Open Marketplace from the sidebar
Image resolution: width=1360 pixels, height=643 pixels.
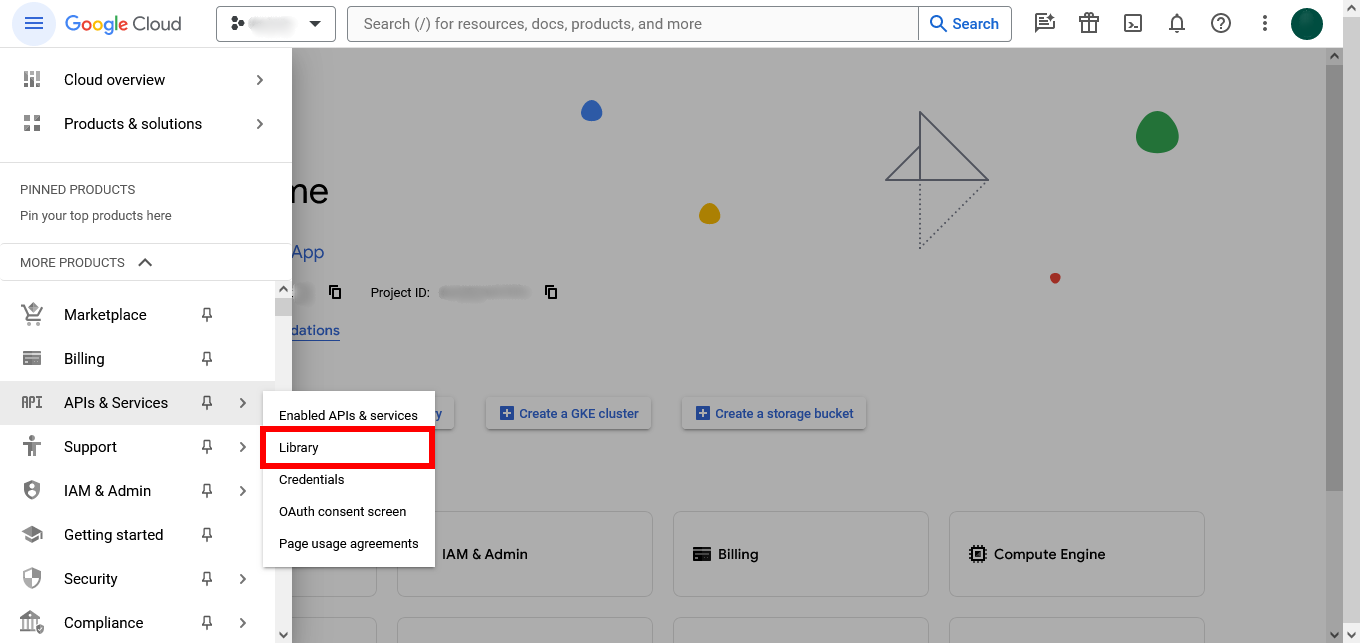click(x=105, y=315)
